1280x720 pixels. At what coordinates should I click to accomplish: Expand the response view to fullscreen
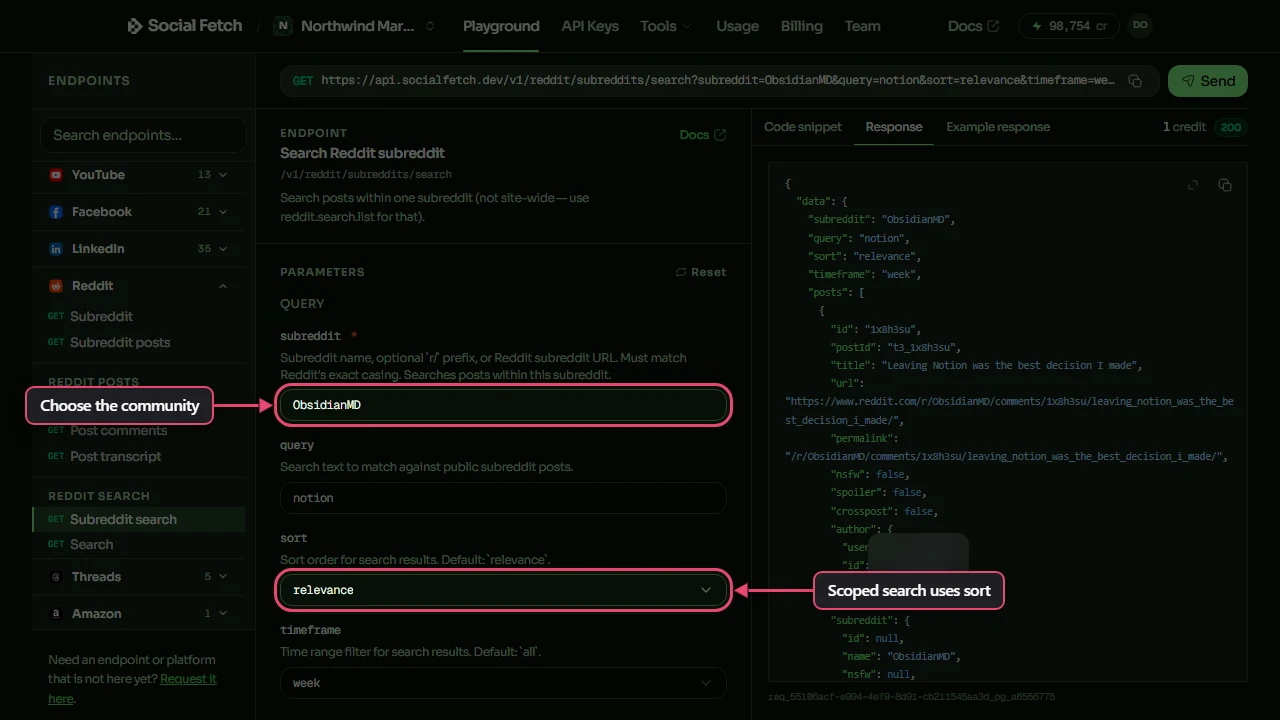coord(1193,185)
